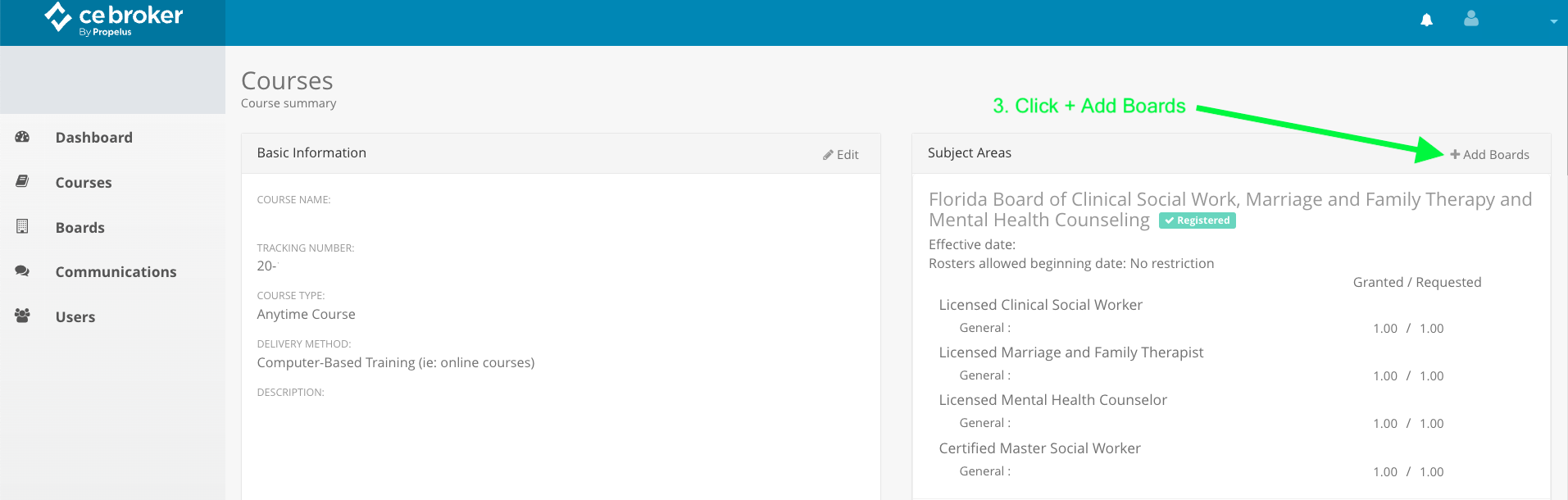Click the CE Broker logo

coord(113,19)
